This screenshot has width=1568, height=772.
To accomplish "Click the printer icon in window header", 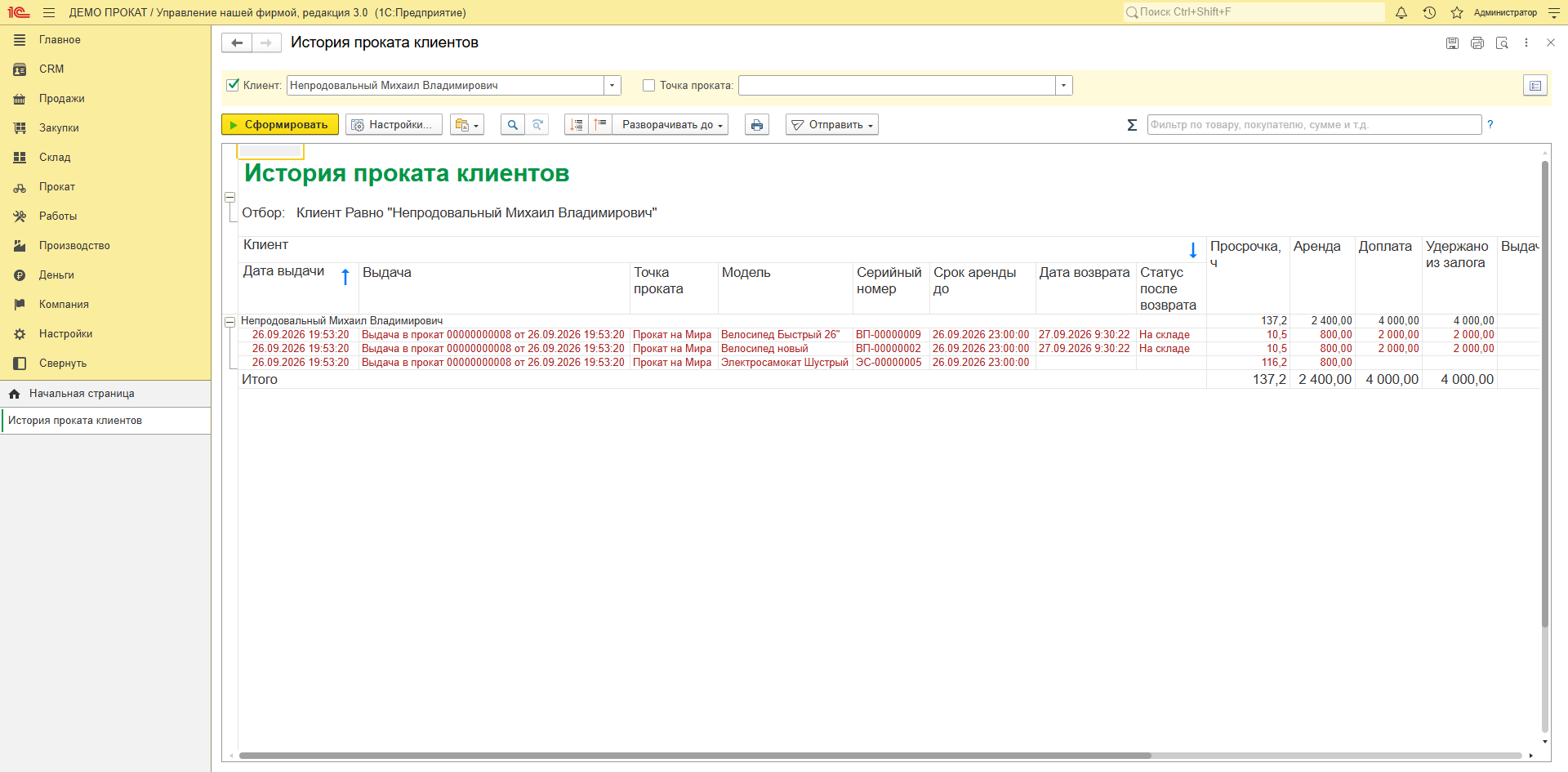I will click(x=1477, y=43).
